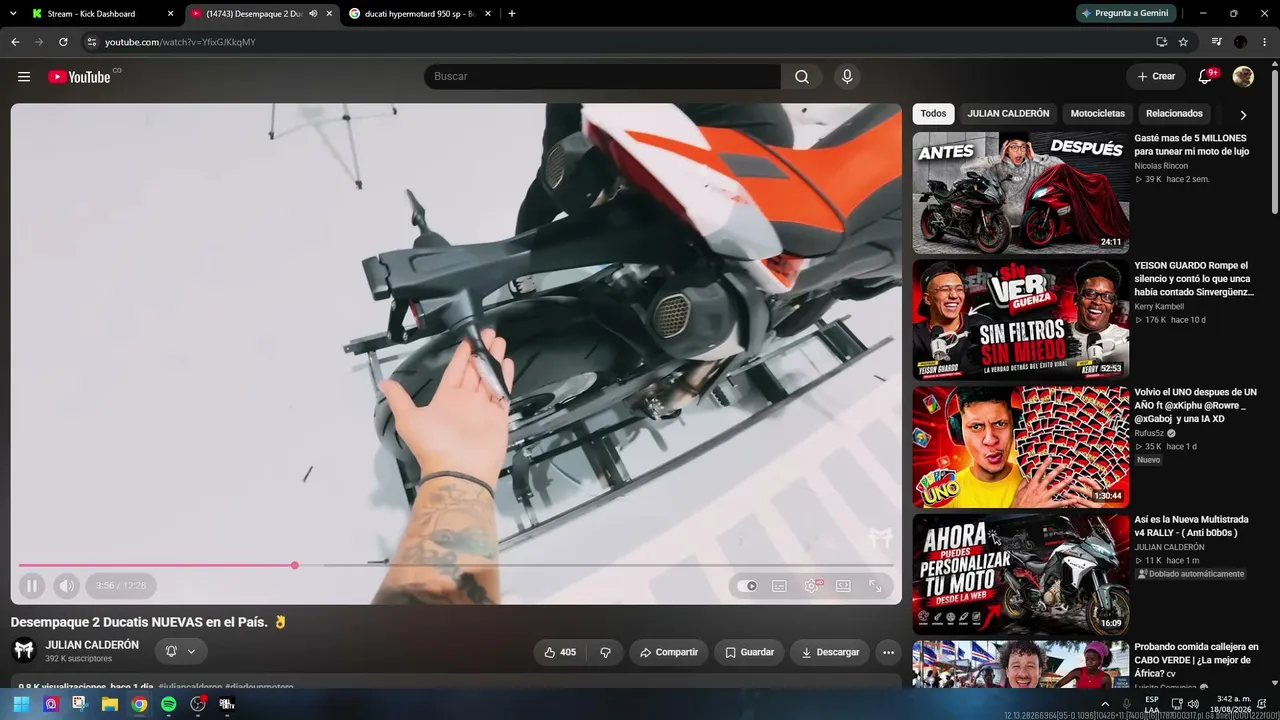Select the JULIAN CALDERÓN filter chip
The width and height of the screenshot is (1280, 720).
click(x=1008, y=114)
